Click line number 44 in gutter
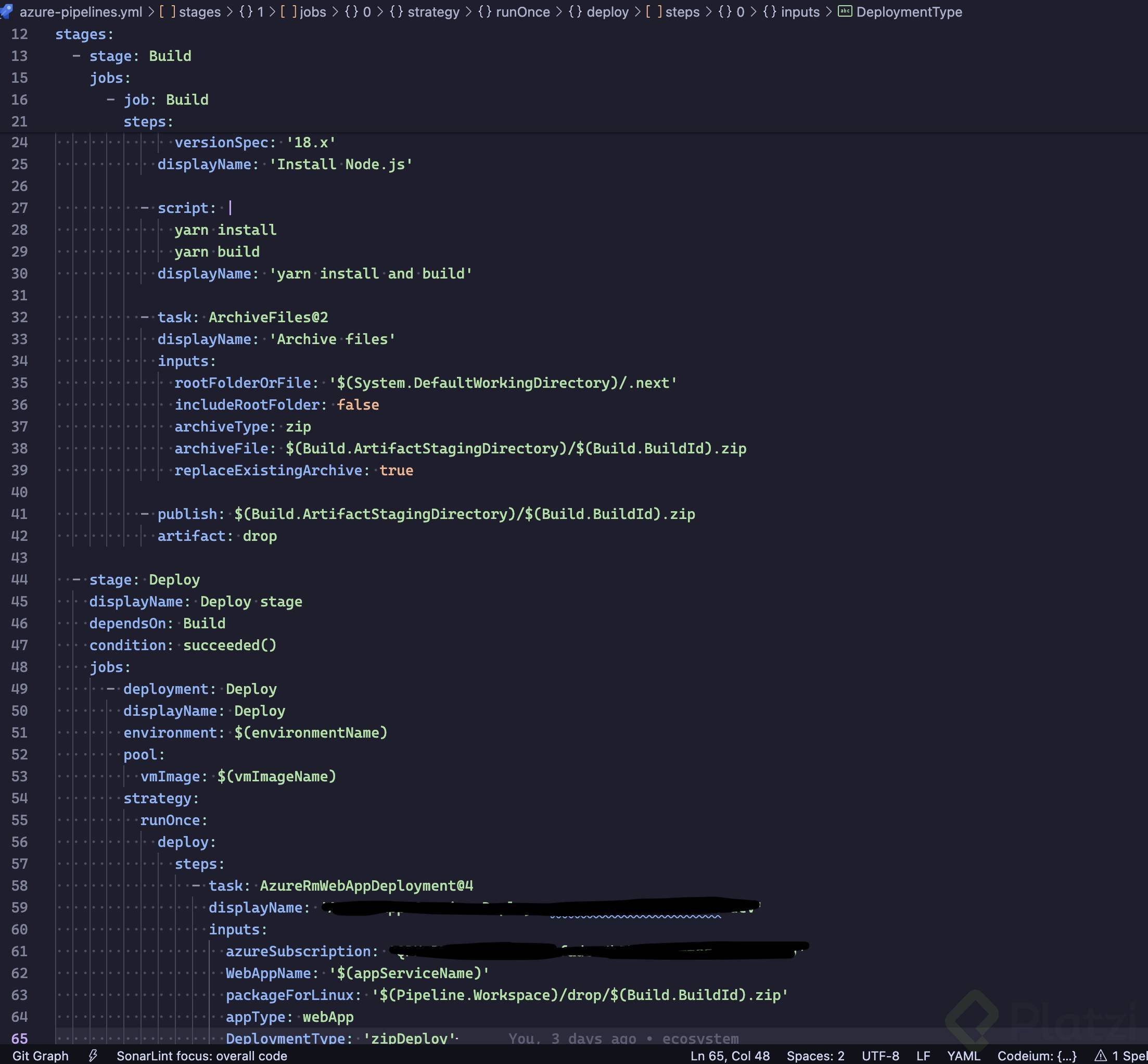The height and width of the screenshot is (1064, 1148). (x=20, y=579)
